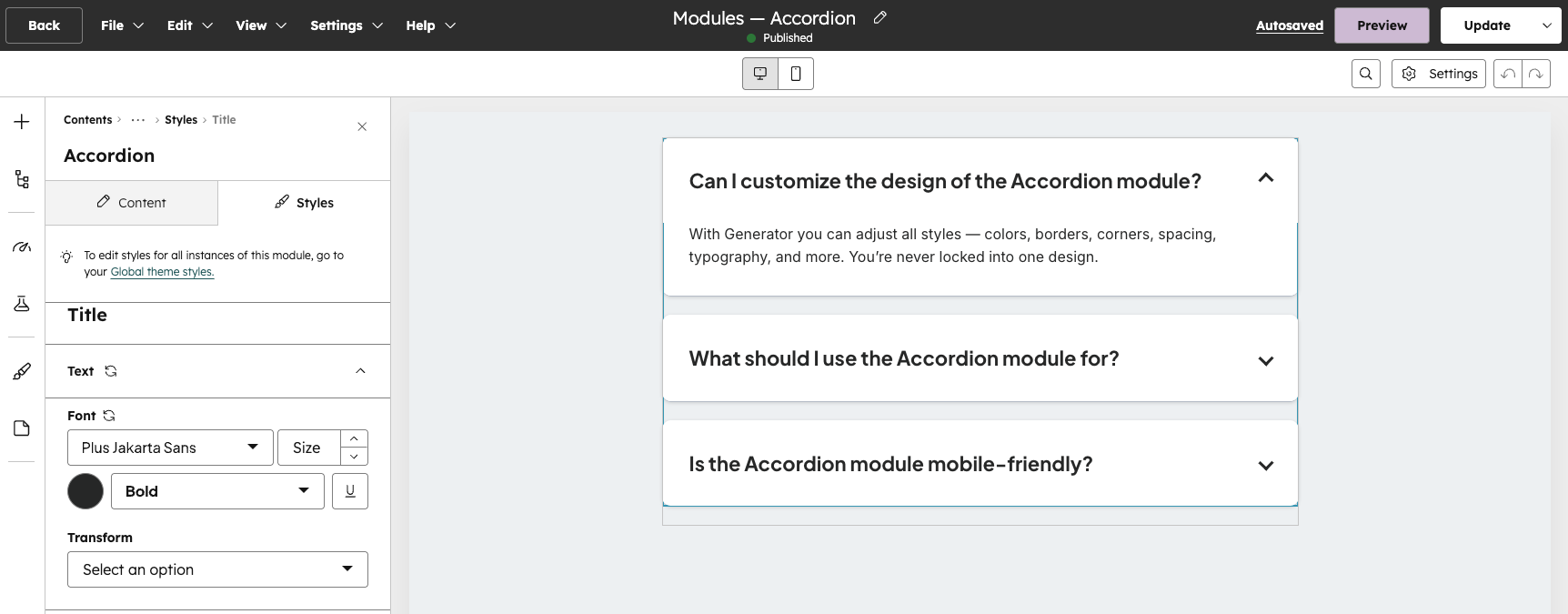Collapse the Text section chevron
1568x614 pixels.
(x=360, y=371)
